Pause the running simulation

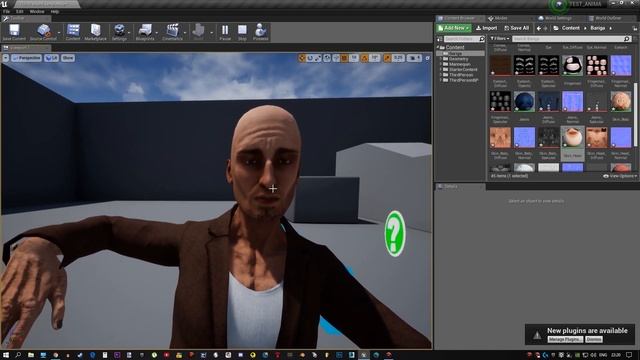(225, 31)
